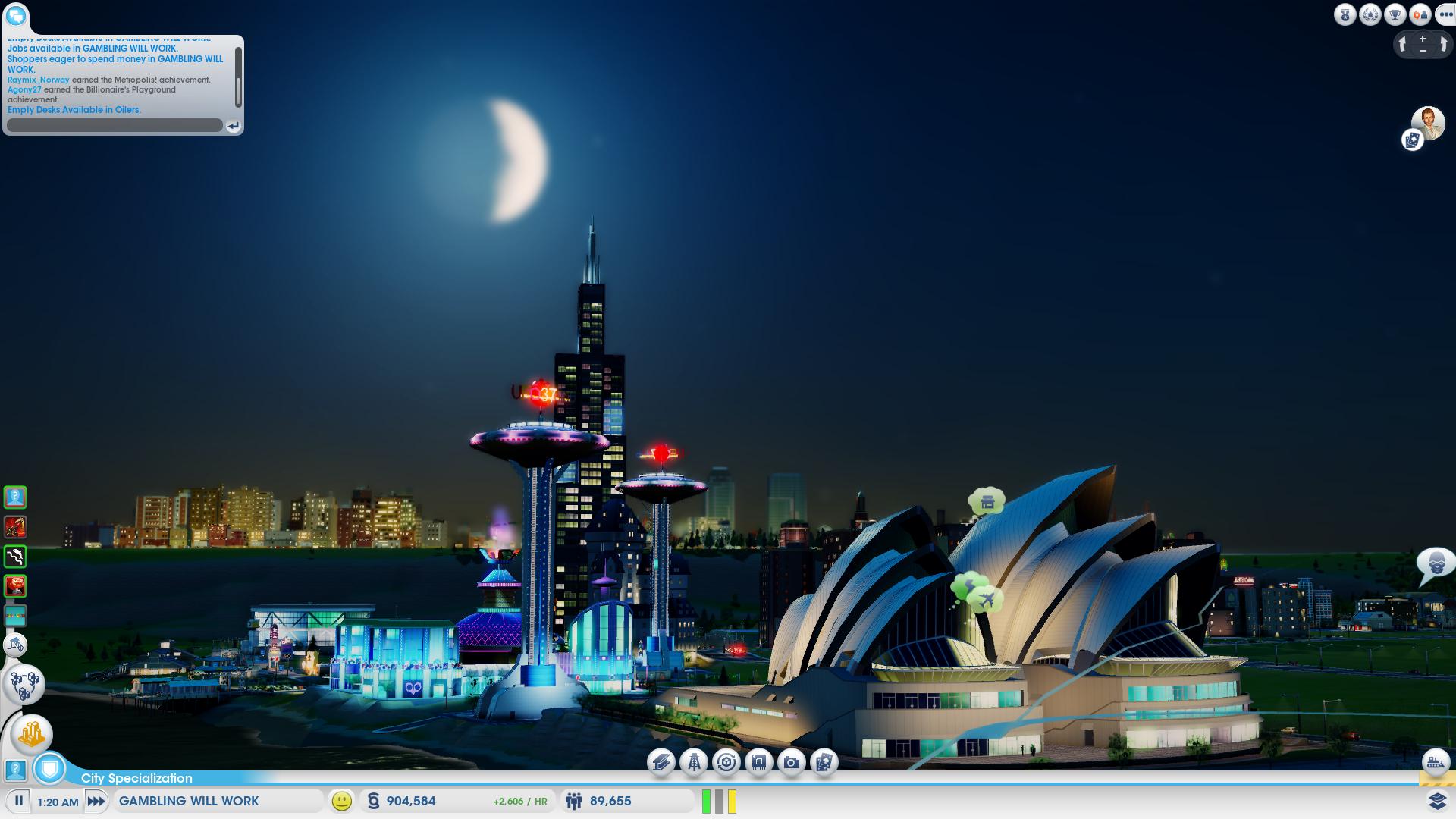Click the Raymix_Norway player name link

38,80
